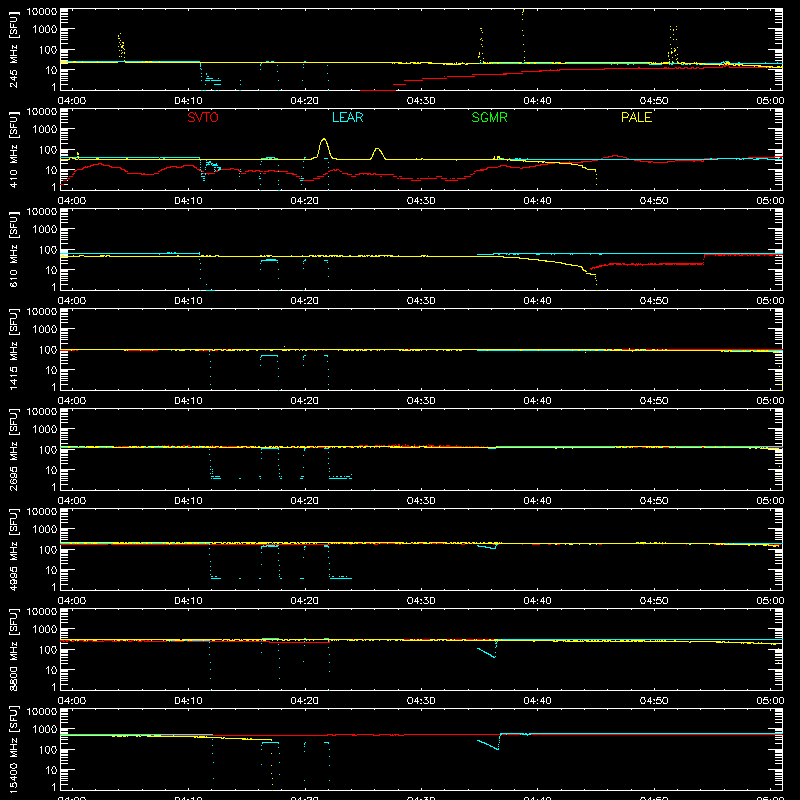
Task: Click the red SVTO station label
Action: 203,117
